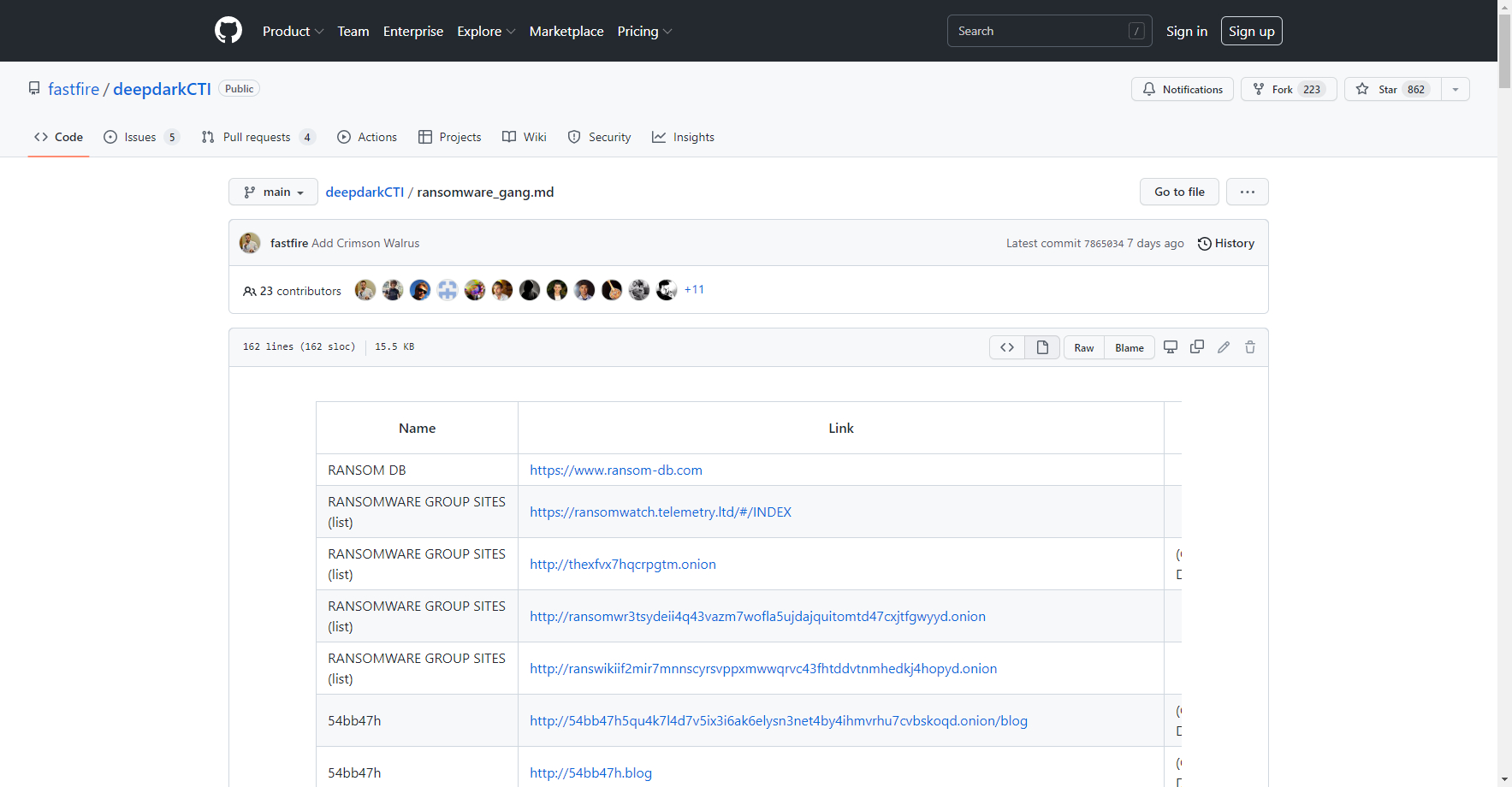
Task: Copy raw contents using the copy icon
Action: [1196, 346]
